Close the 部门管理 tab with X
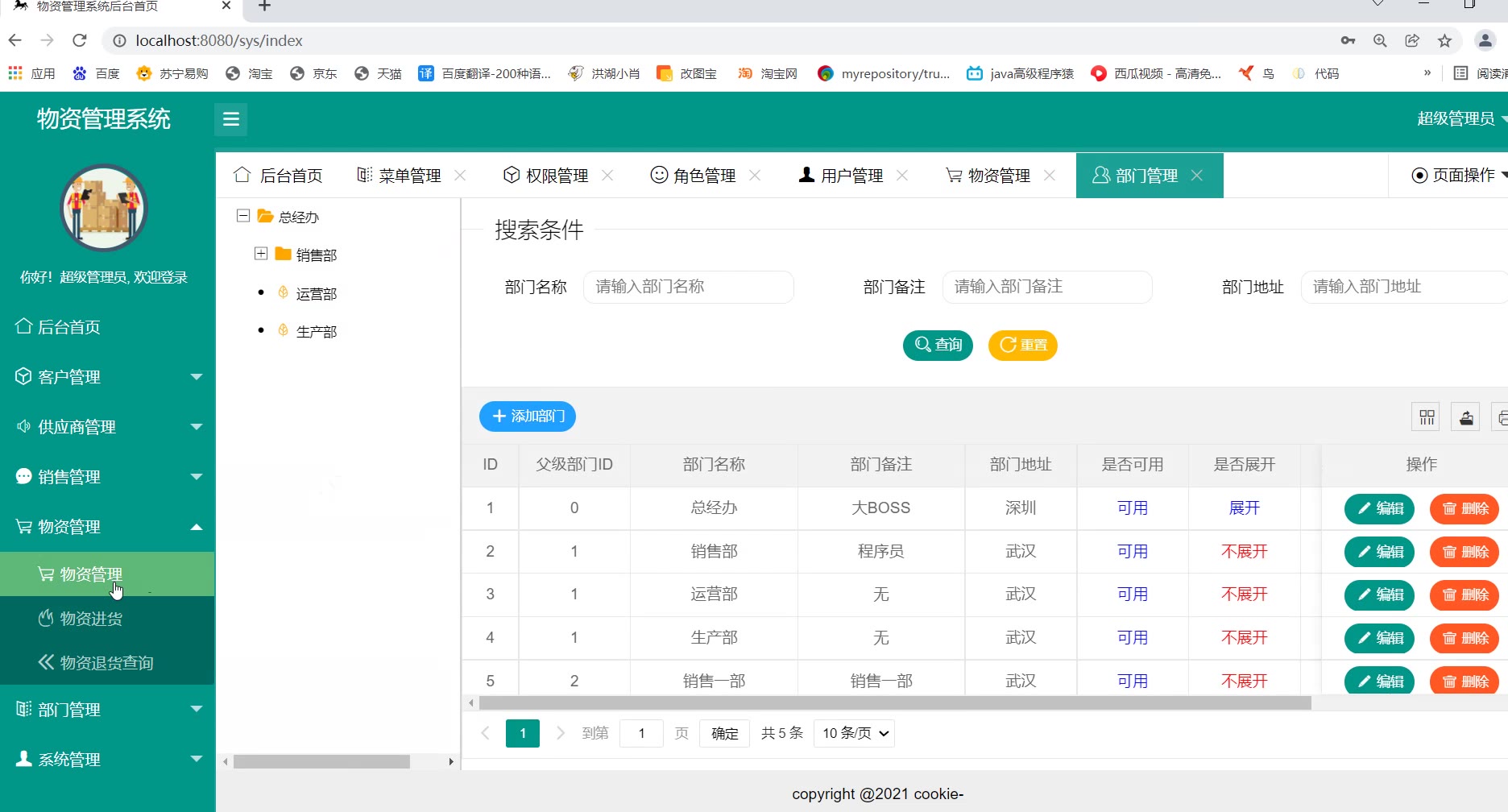1508x812 pixels. (x=1197, y=176)
